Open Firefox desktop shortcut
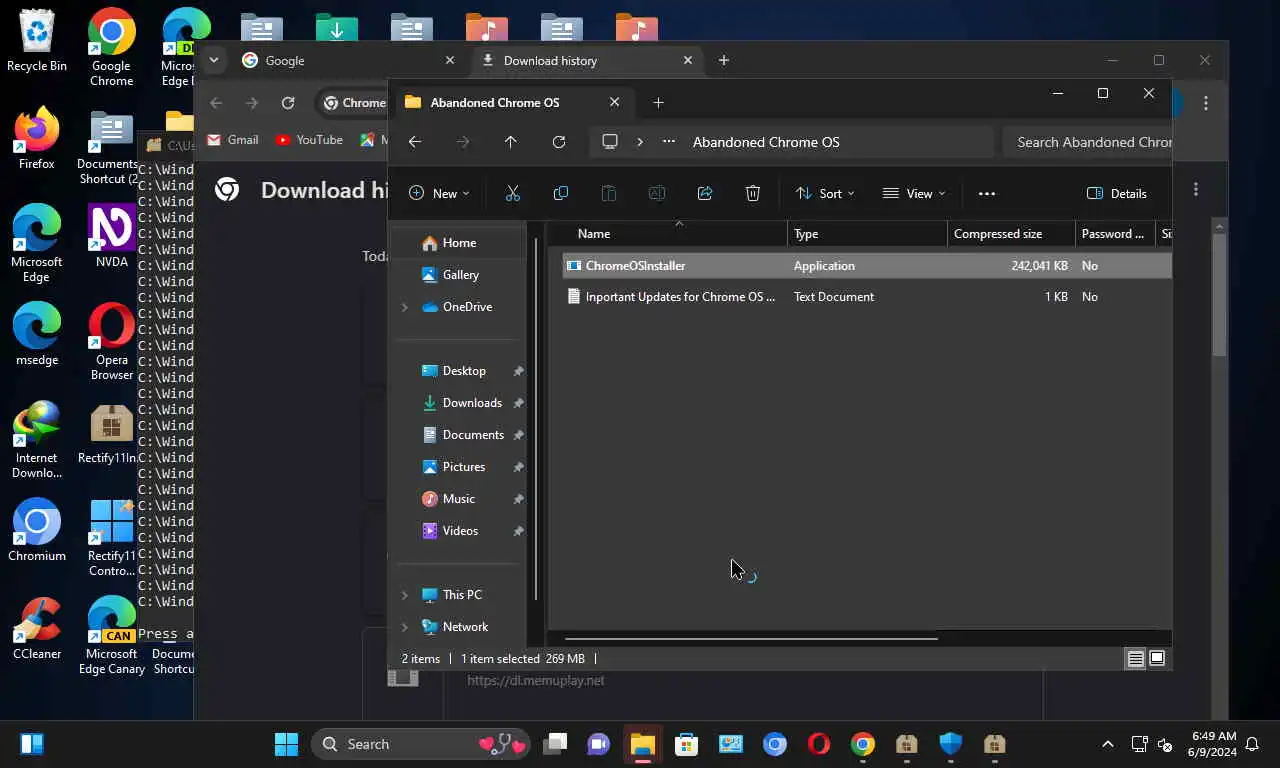The height and width of the screenshot is (768, 1280). (x=37, y=138)
